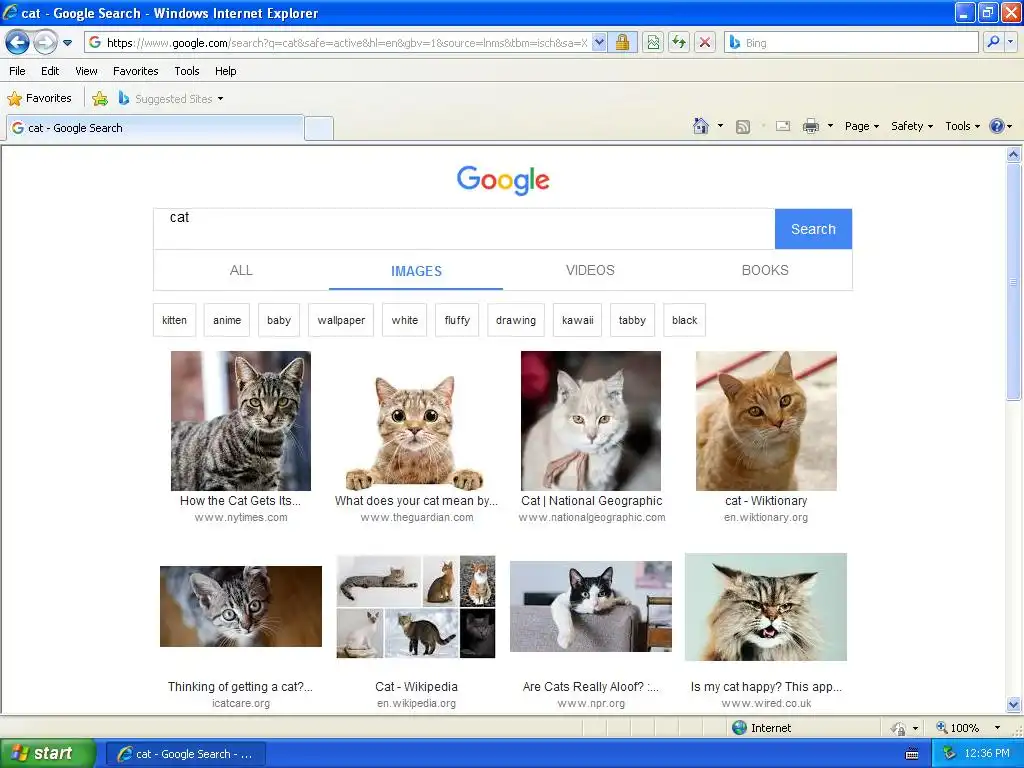This screenshot has height=768, width=1024.
Task: Click the wallpaper suggestion chip
Action: click(x=341, y=320)
